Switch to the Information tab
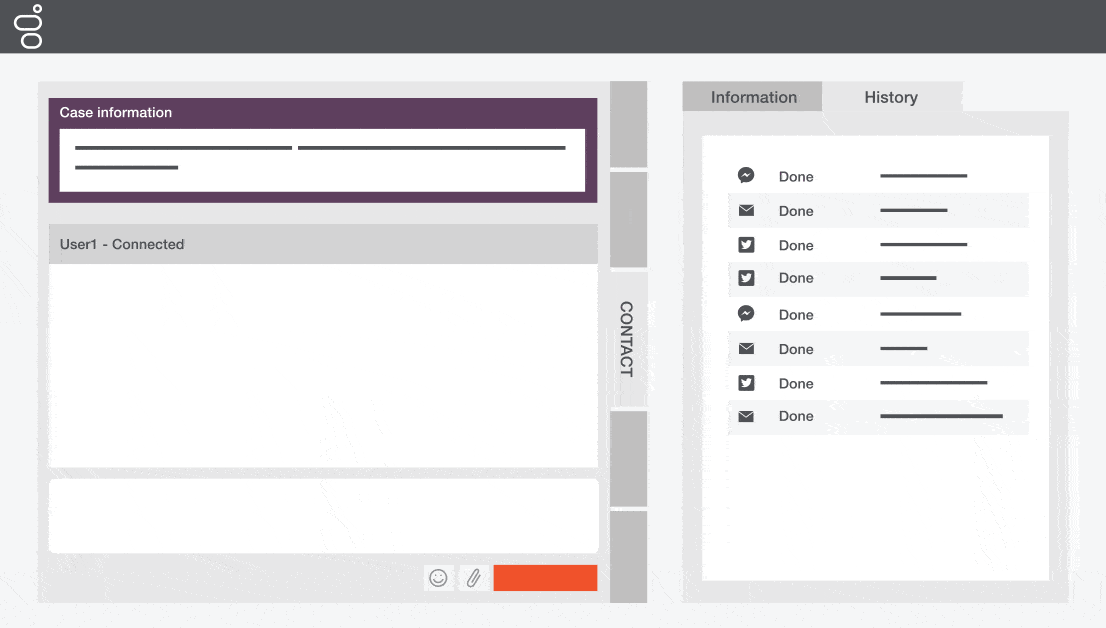The width and height of the screenshot is (1106, 628). coord(753,97)
